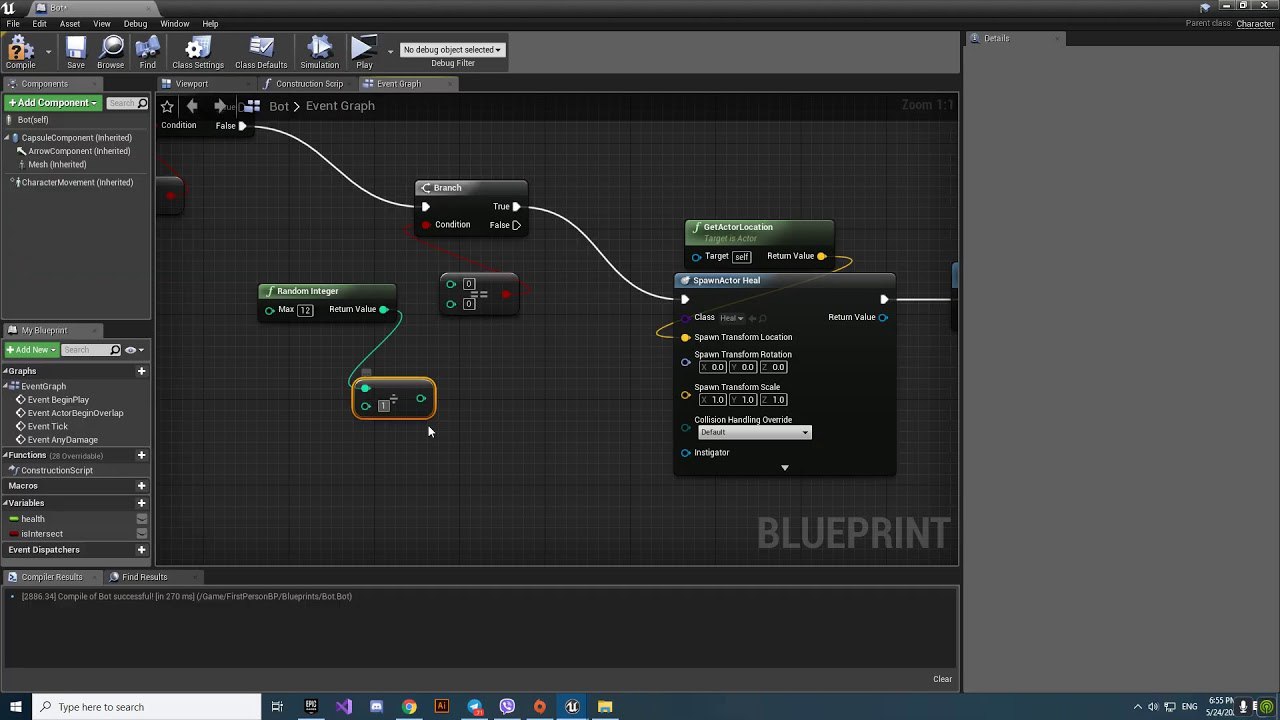Save the blueprint with Save icon

[76, 52]
